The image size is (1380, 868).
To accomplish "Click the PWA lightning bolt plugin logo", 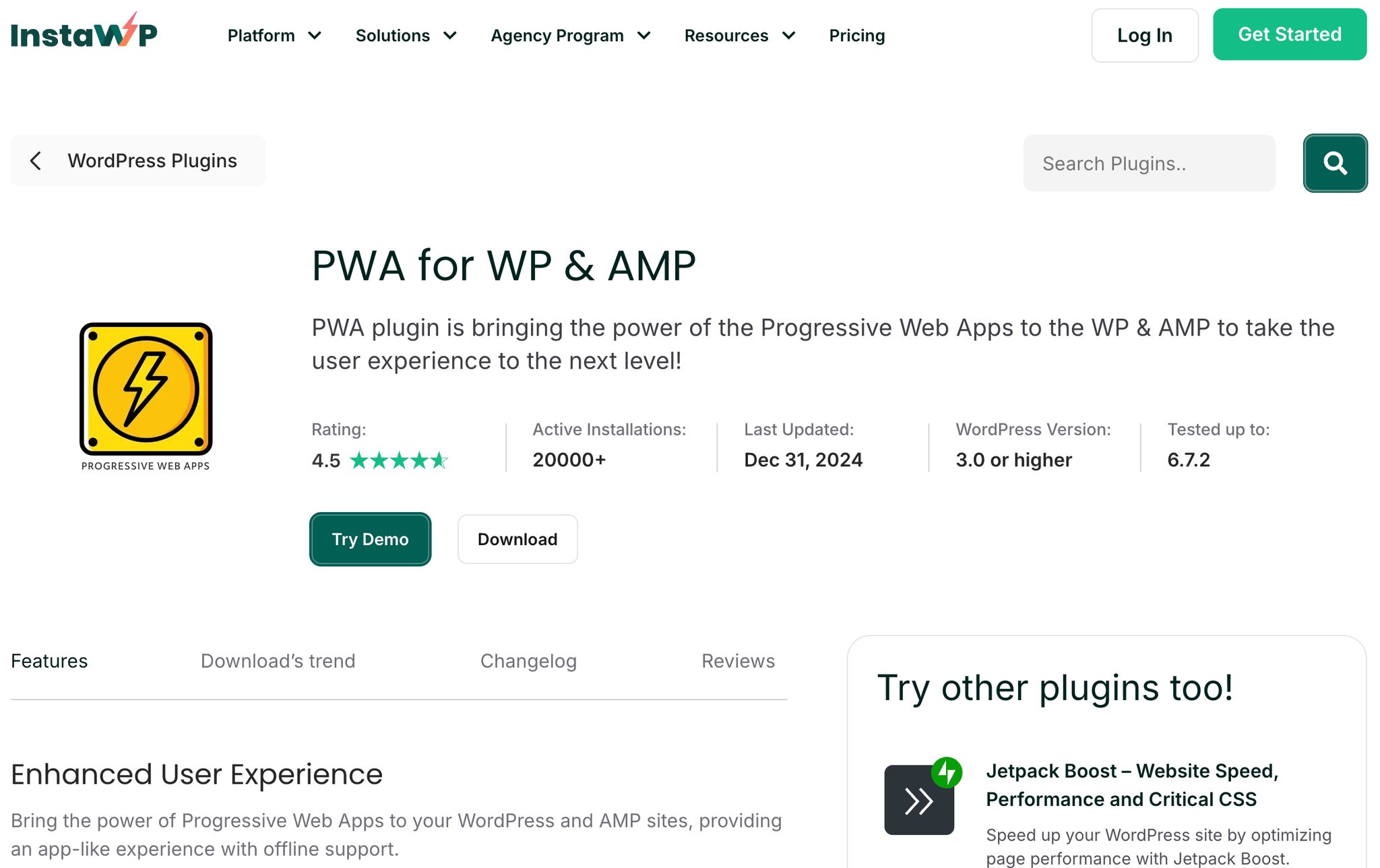I will (x=146, y=390).
